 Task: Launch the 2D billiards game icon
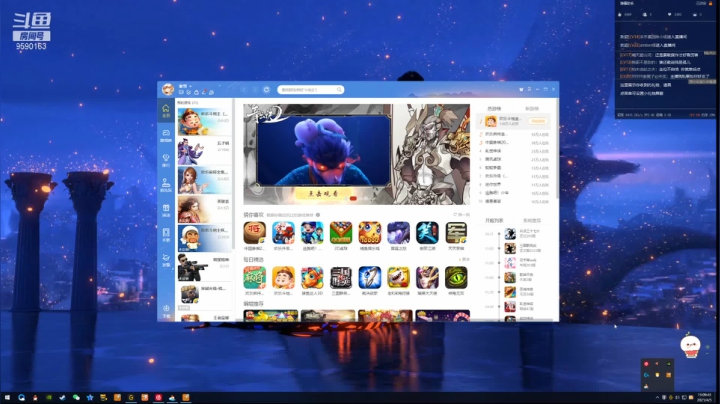click(341, 233)
